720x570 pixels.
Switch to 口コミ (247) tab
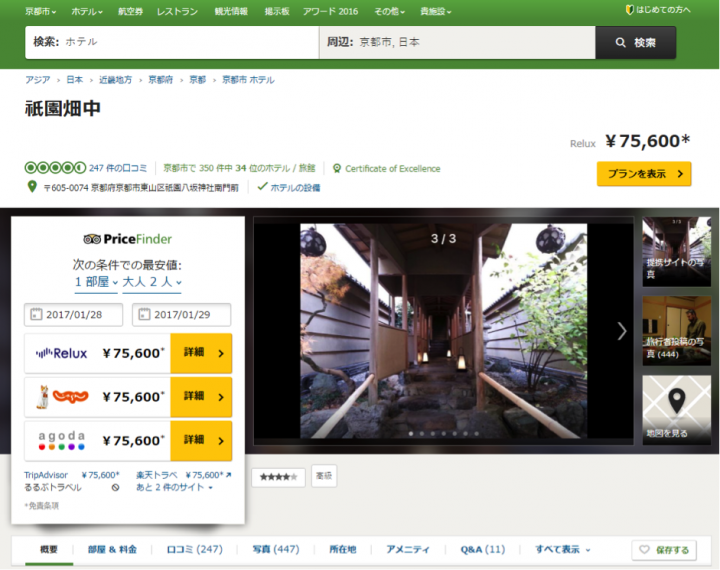194,549
